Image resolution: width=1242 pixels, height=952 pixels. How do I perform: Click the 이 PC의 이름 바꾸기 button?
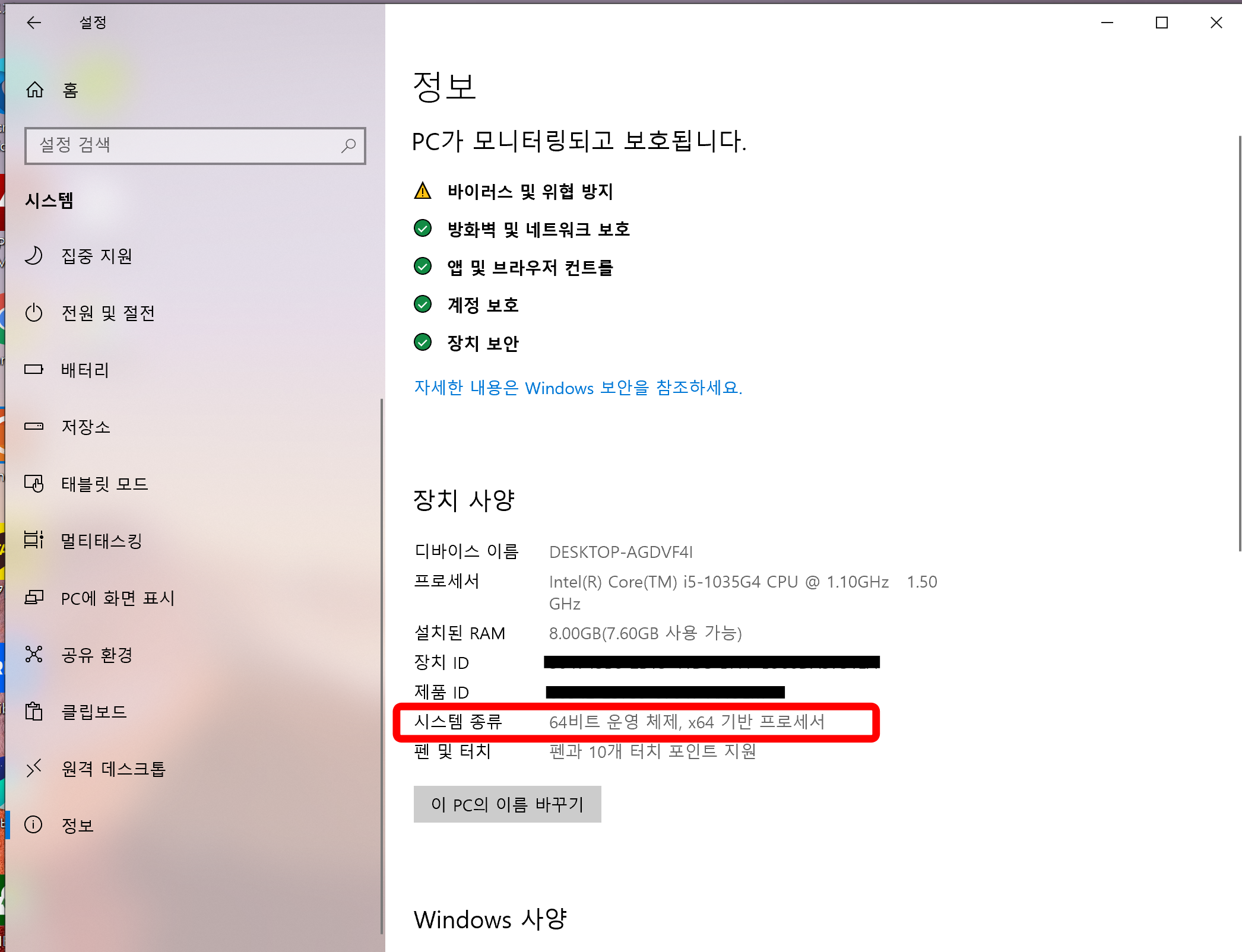pos(507,804)
